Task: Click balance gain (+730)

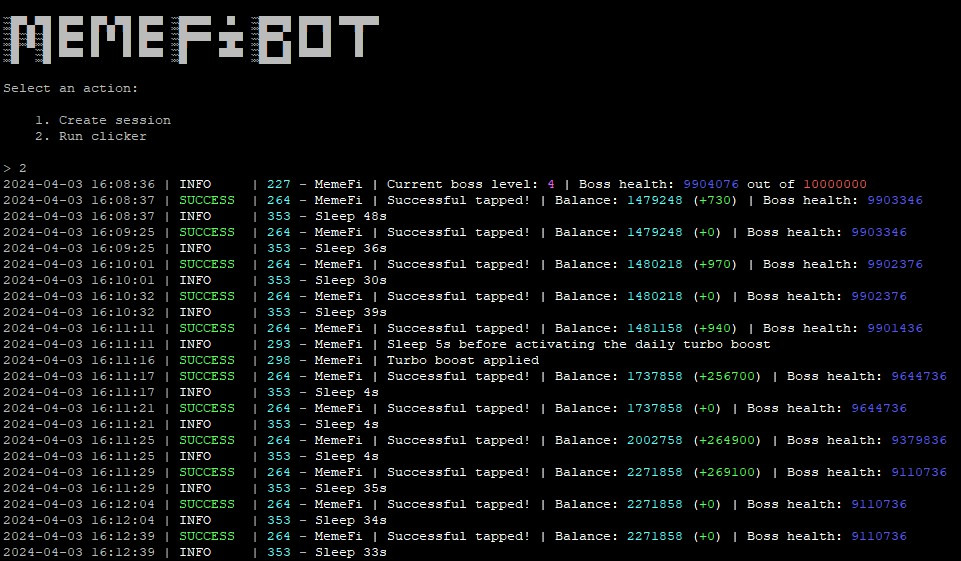Action: point(715,200)
